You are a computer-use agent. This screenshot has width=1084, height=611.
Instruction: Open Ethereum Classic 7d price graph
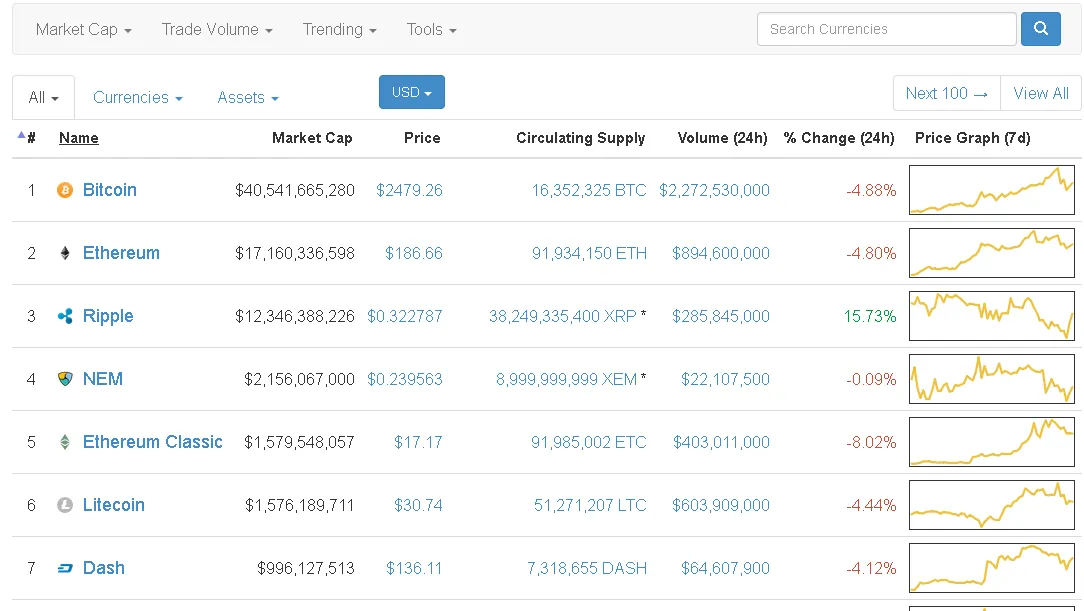pos(991,442)
